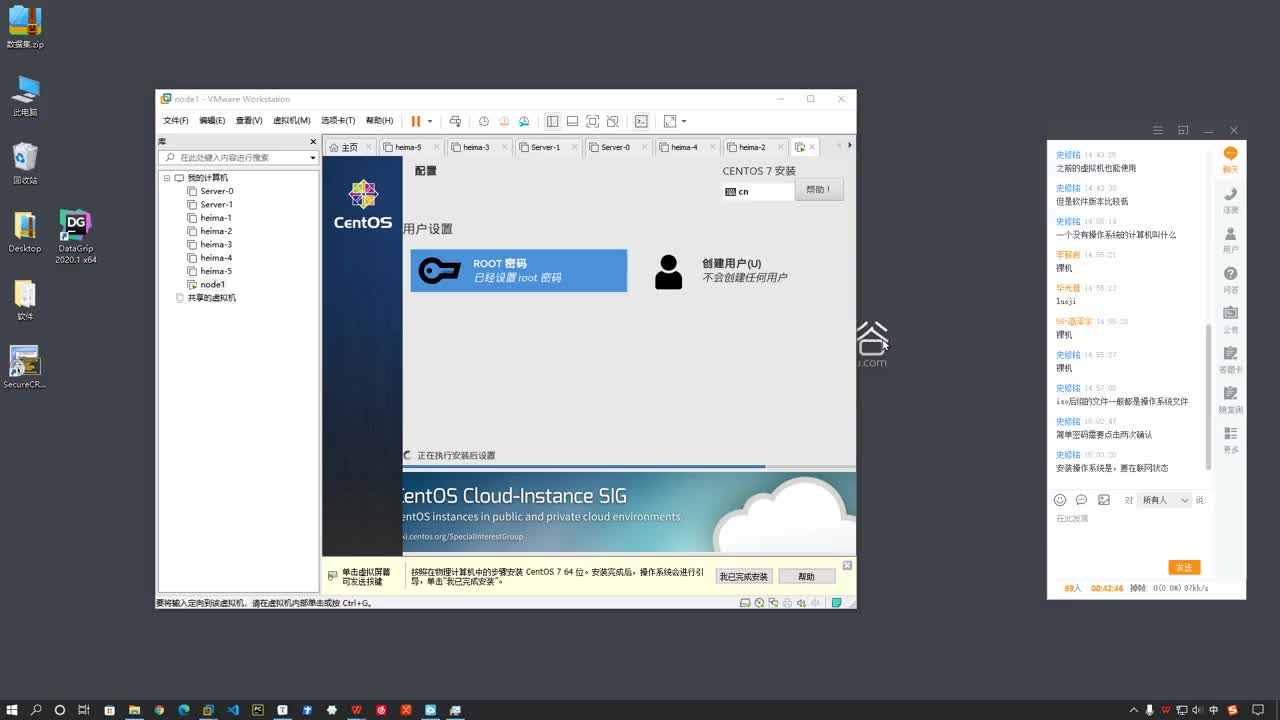This screenshot has height=720, width=1280.
Task: Click the orange 发送 send button
Action: click(x=1184, y=567)
